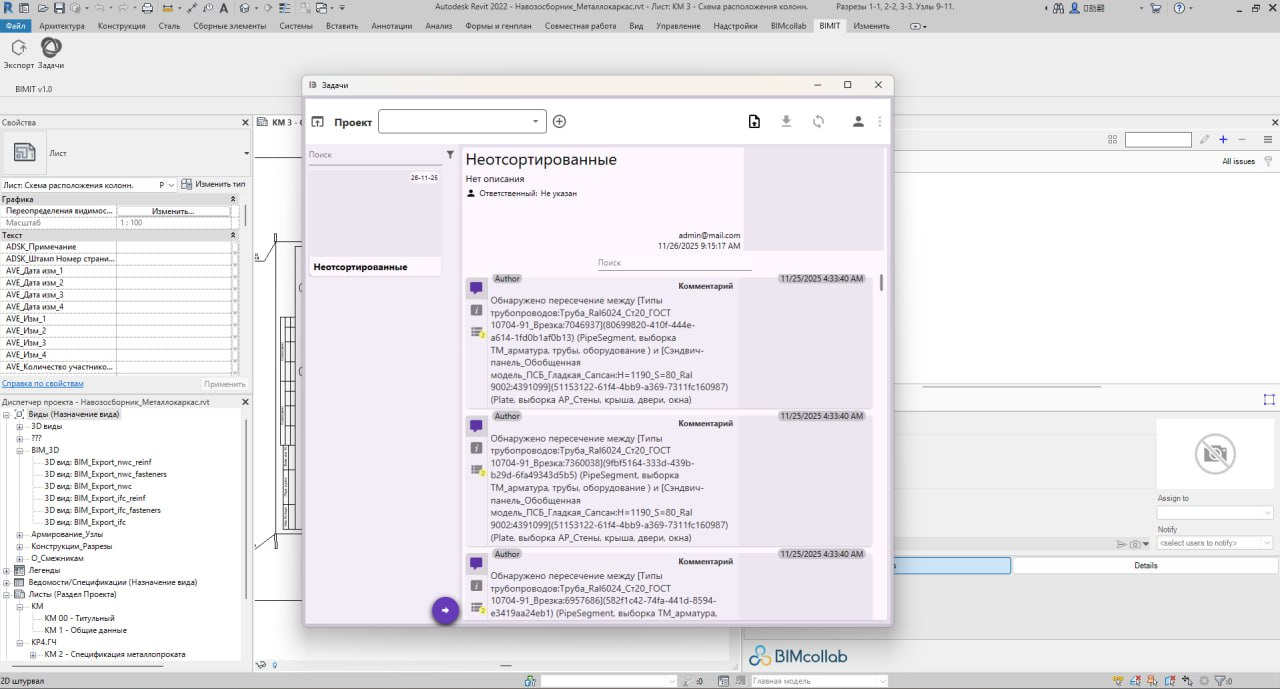Open the Справка по свойствам link

43,384
